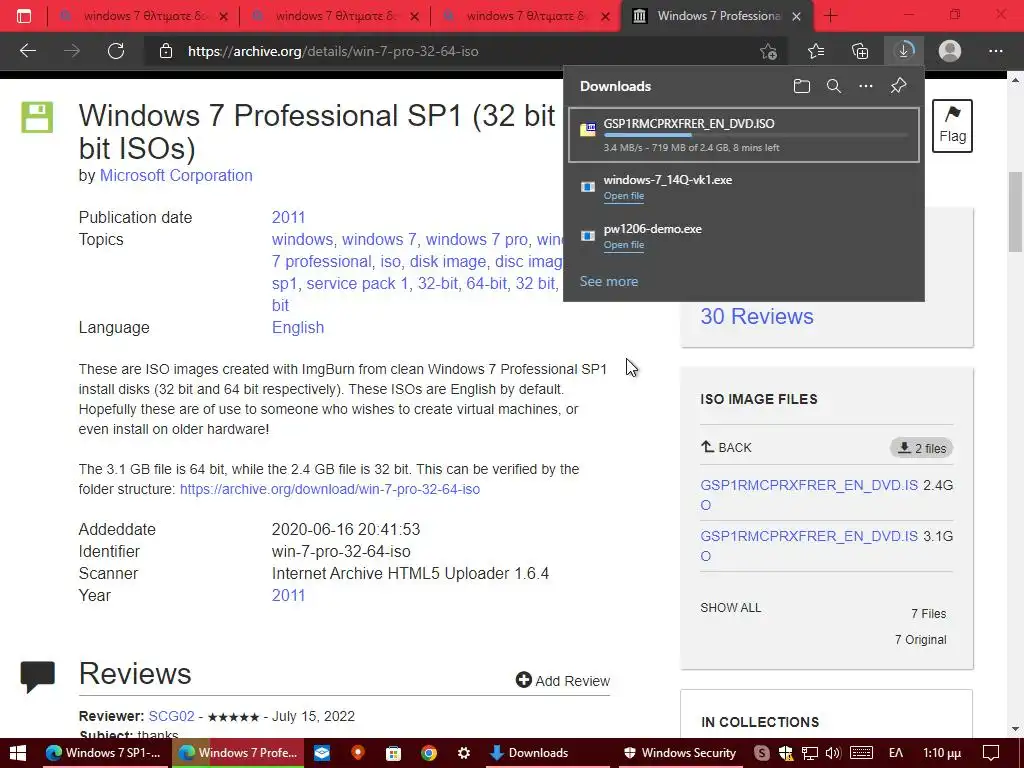Click the taskbar clock 1:10 μμ
1024x768 pixels.
pos(942,753)
